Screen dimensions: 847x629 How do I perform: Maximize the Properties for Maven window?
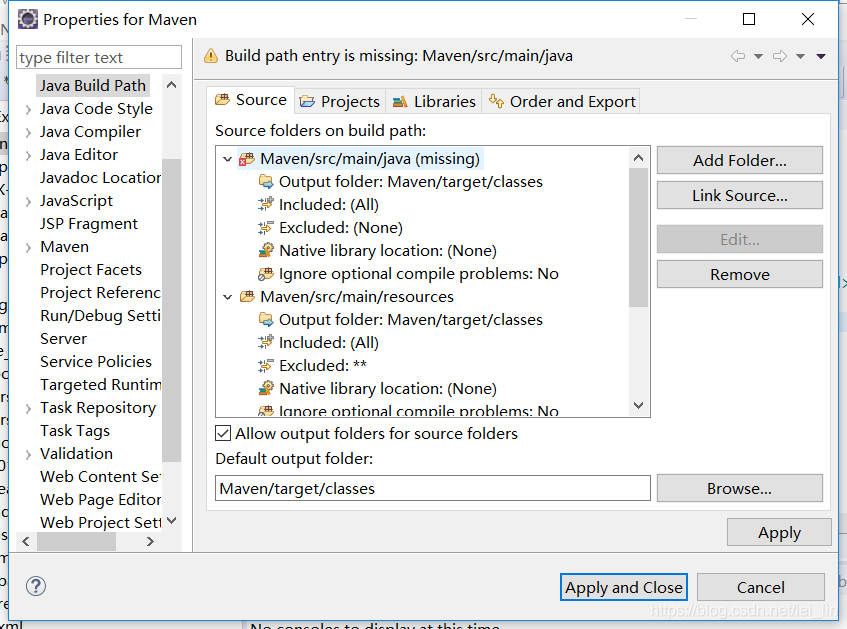click(749, 19)
